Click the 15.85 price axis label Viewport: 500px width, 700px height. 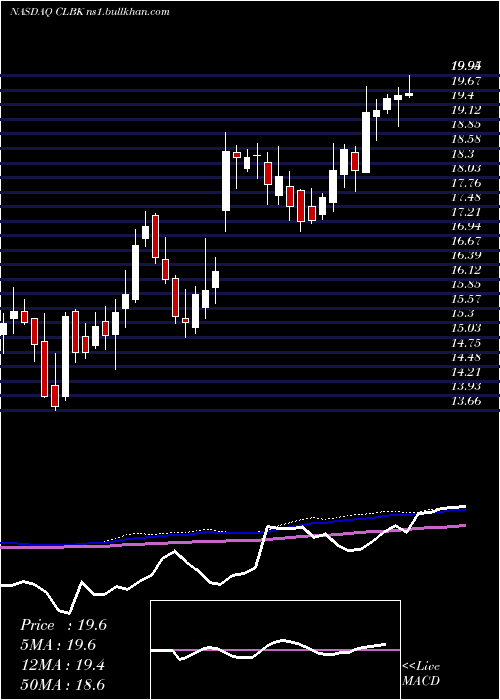[x=466, y=284]
